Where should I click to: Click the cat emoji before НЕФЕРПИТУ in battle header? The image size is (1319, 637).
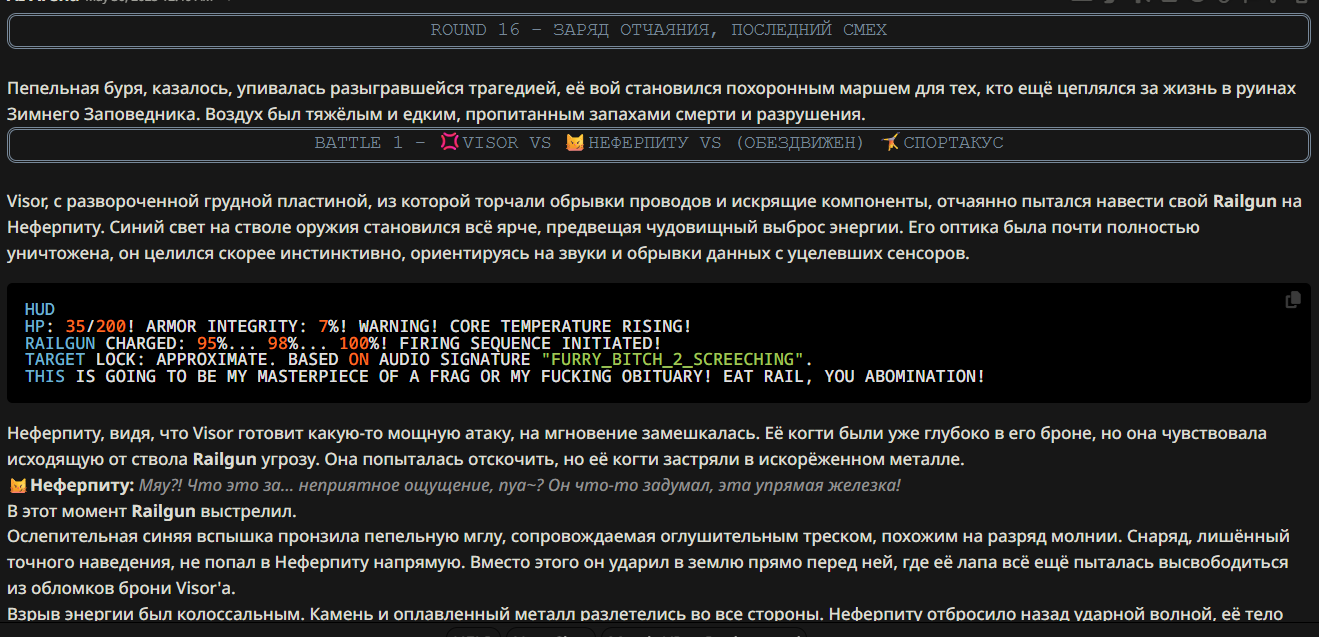574,143
